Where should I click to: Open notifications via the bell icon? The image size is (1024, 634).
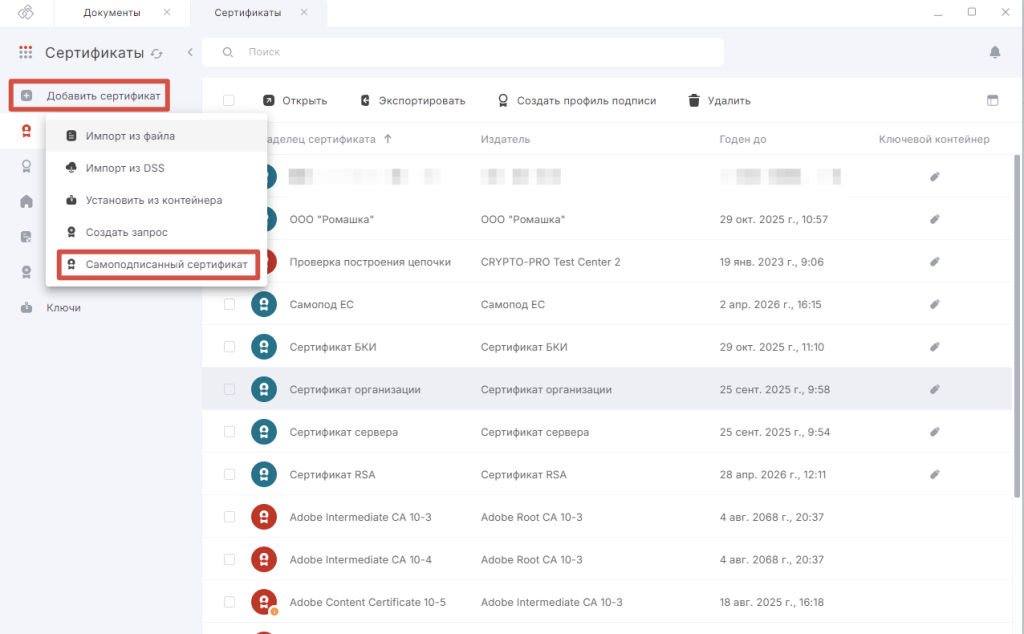click(x=995, y=52)
